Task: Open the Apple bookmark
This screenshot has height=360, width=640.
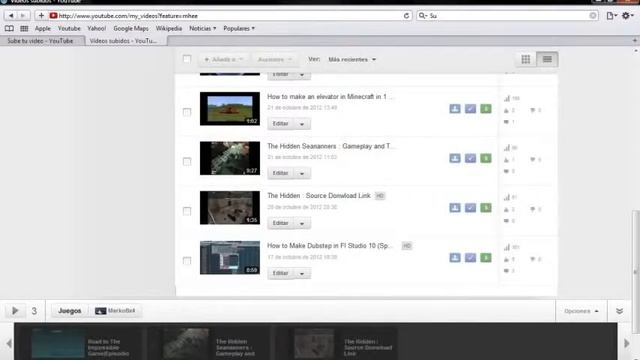Action: [x=43, y=29]
